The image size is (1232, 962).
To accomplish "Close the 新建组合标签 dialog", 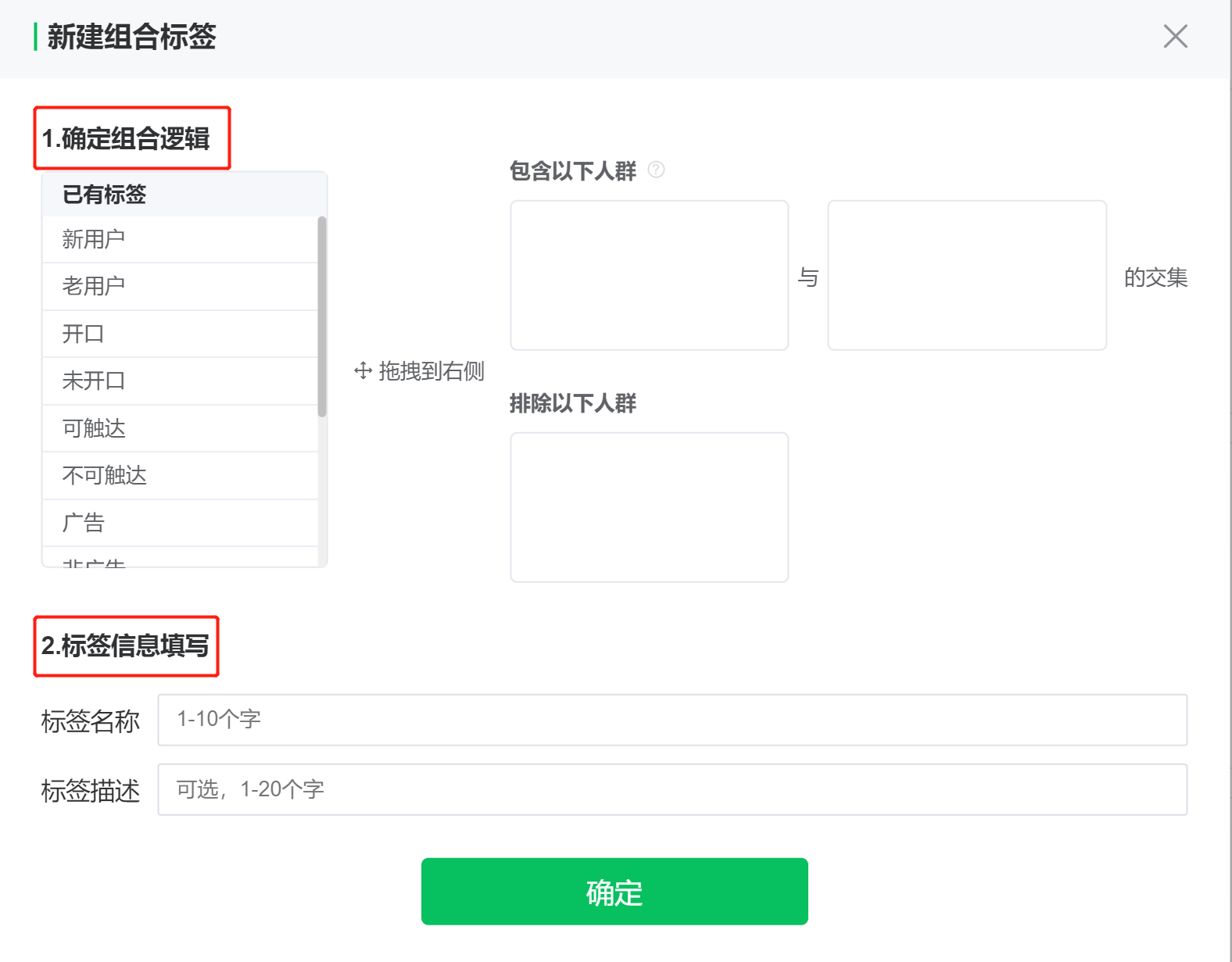I will click(x=1175, y=36).
